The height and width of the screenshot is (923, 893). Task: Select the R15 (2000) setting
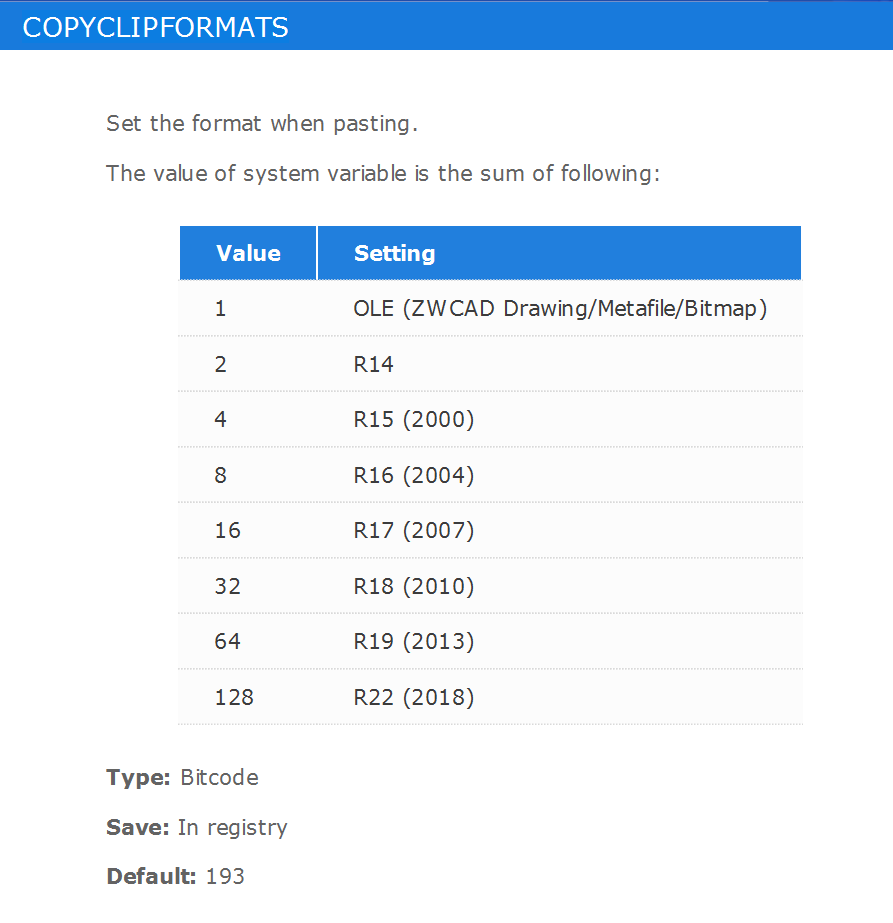(x=414, y=419)
